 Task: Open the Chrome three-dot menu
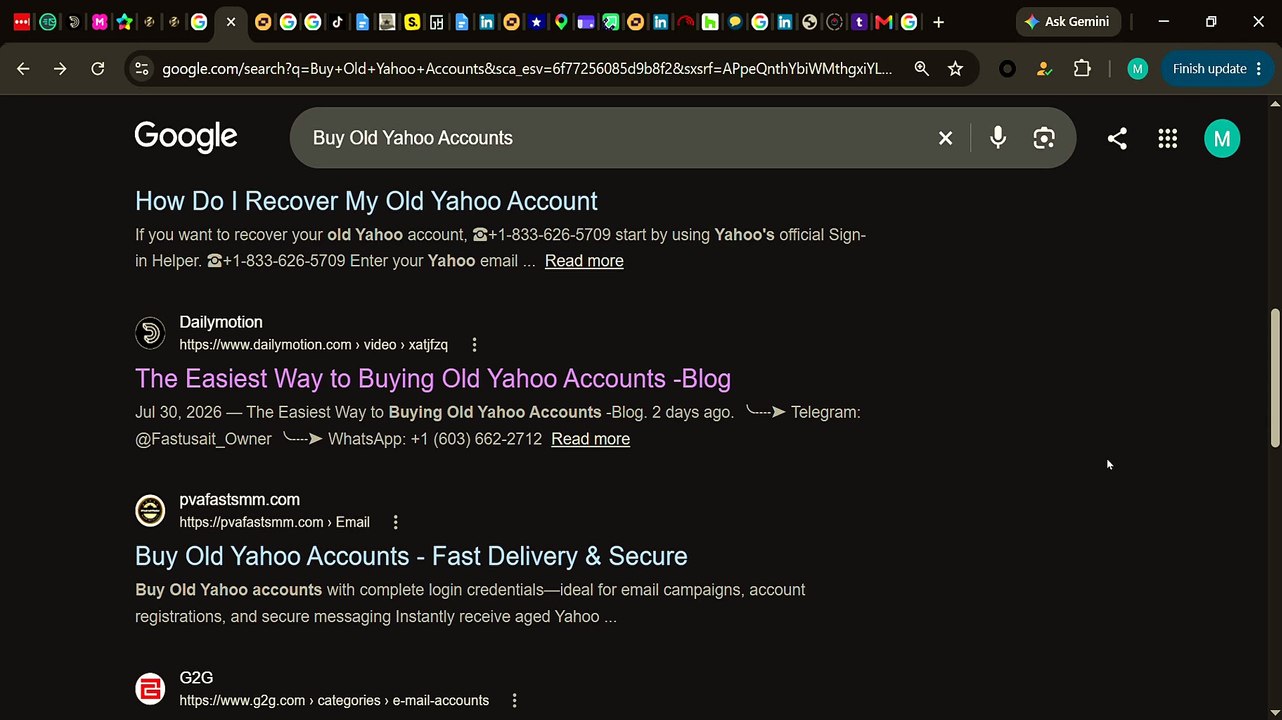tap(1259, 69)
